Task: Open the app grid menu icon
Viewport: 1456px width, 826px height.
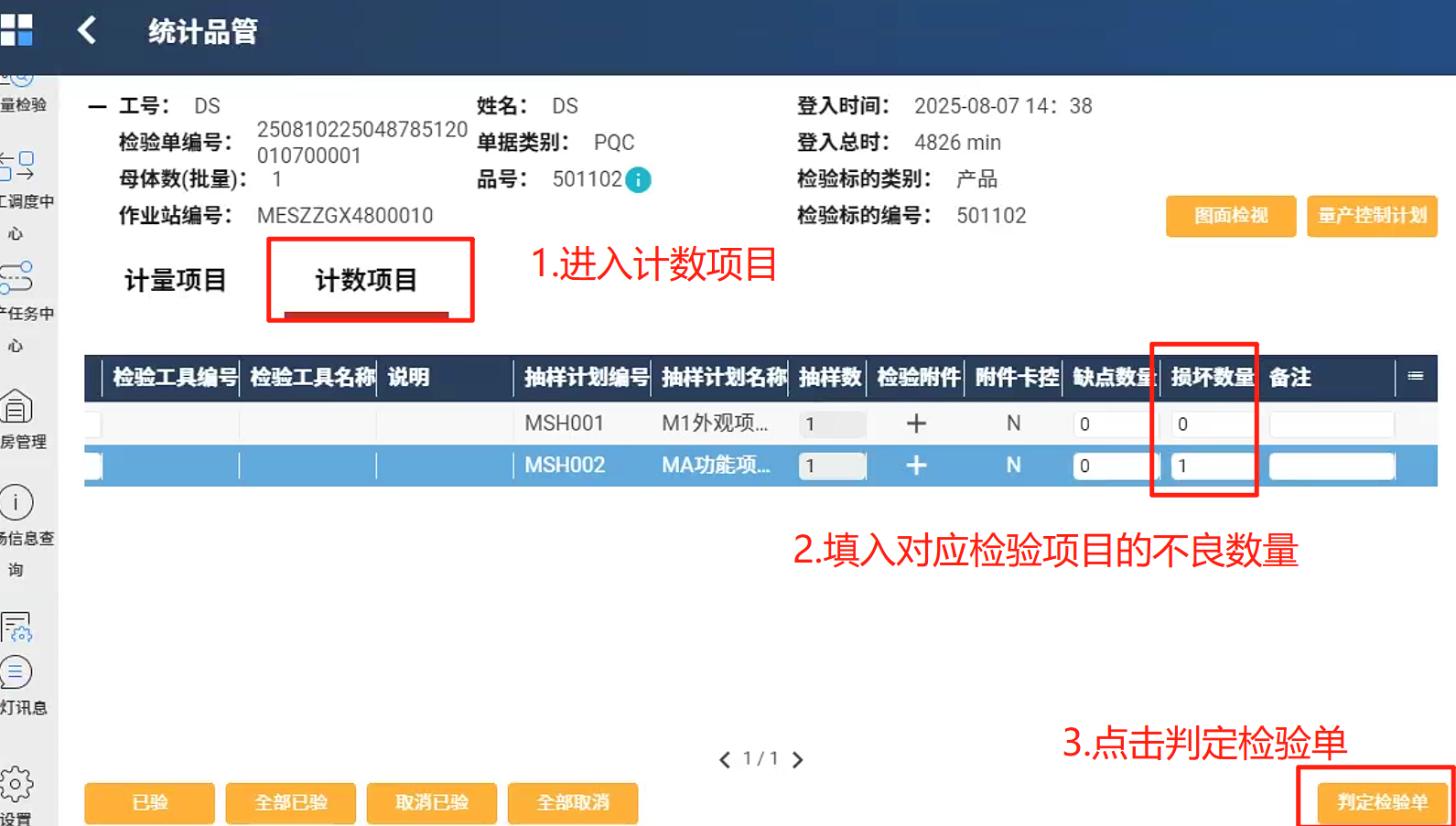Action: coord(16,29)
